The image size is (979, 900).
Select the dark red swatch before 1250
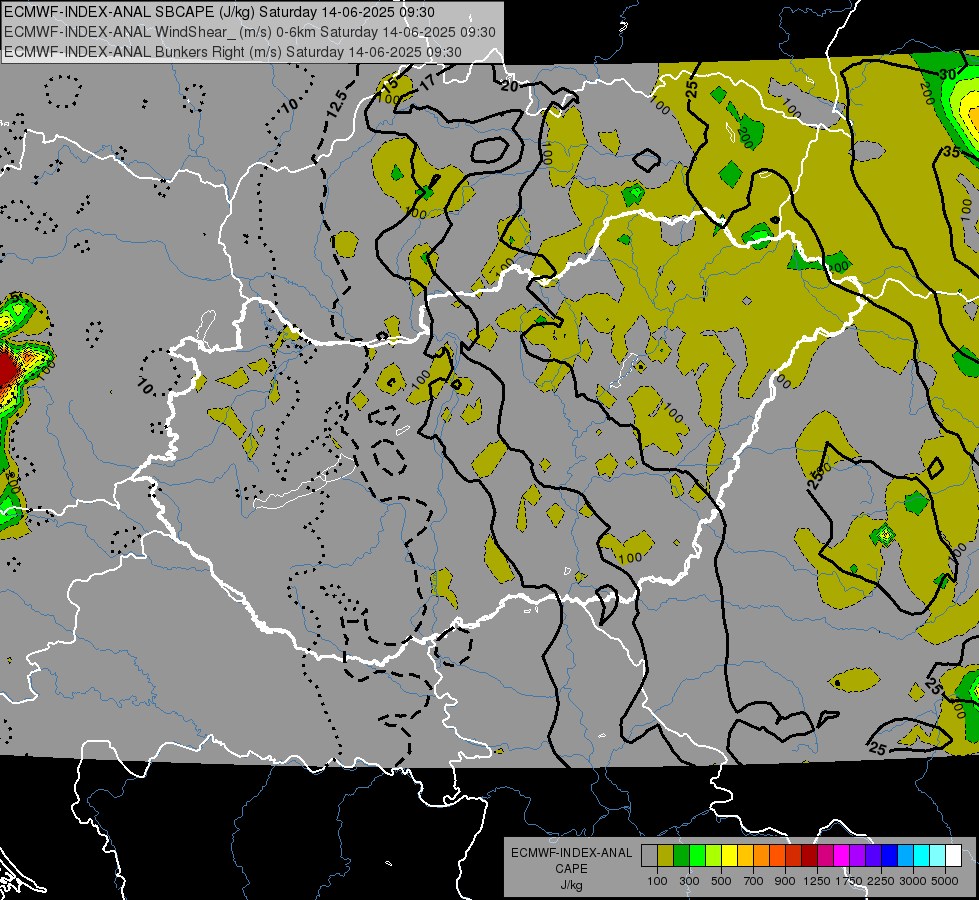(x=809, y=856)
